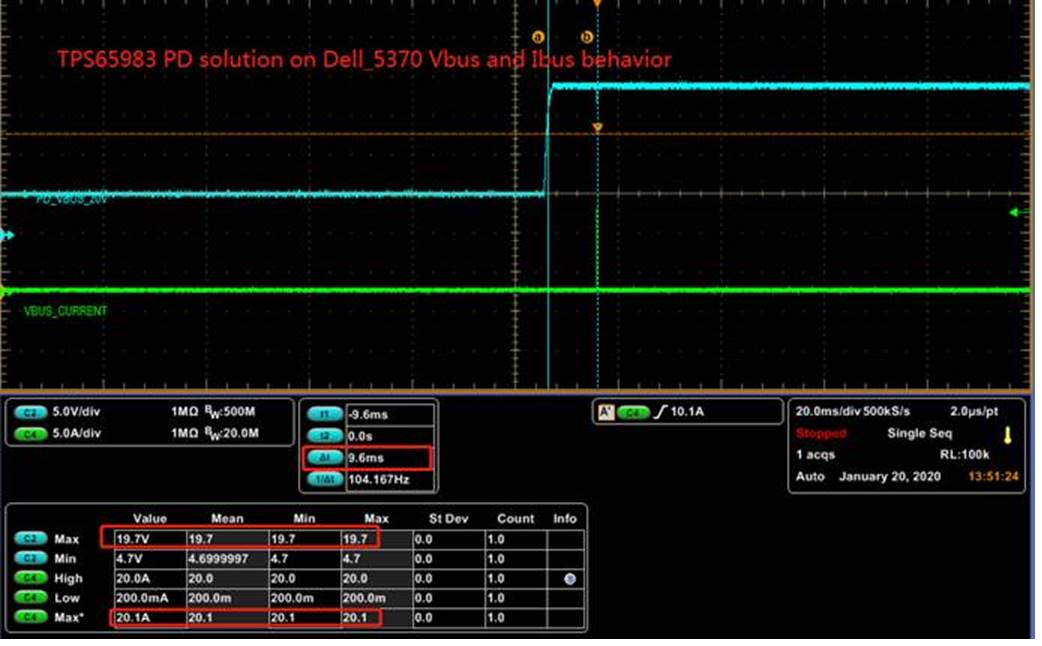Click the BW:20.0M bandwidth readout
This screenshot has height=646, width=1042.
pyautogui.click(x=232, y=435)
